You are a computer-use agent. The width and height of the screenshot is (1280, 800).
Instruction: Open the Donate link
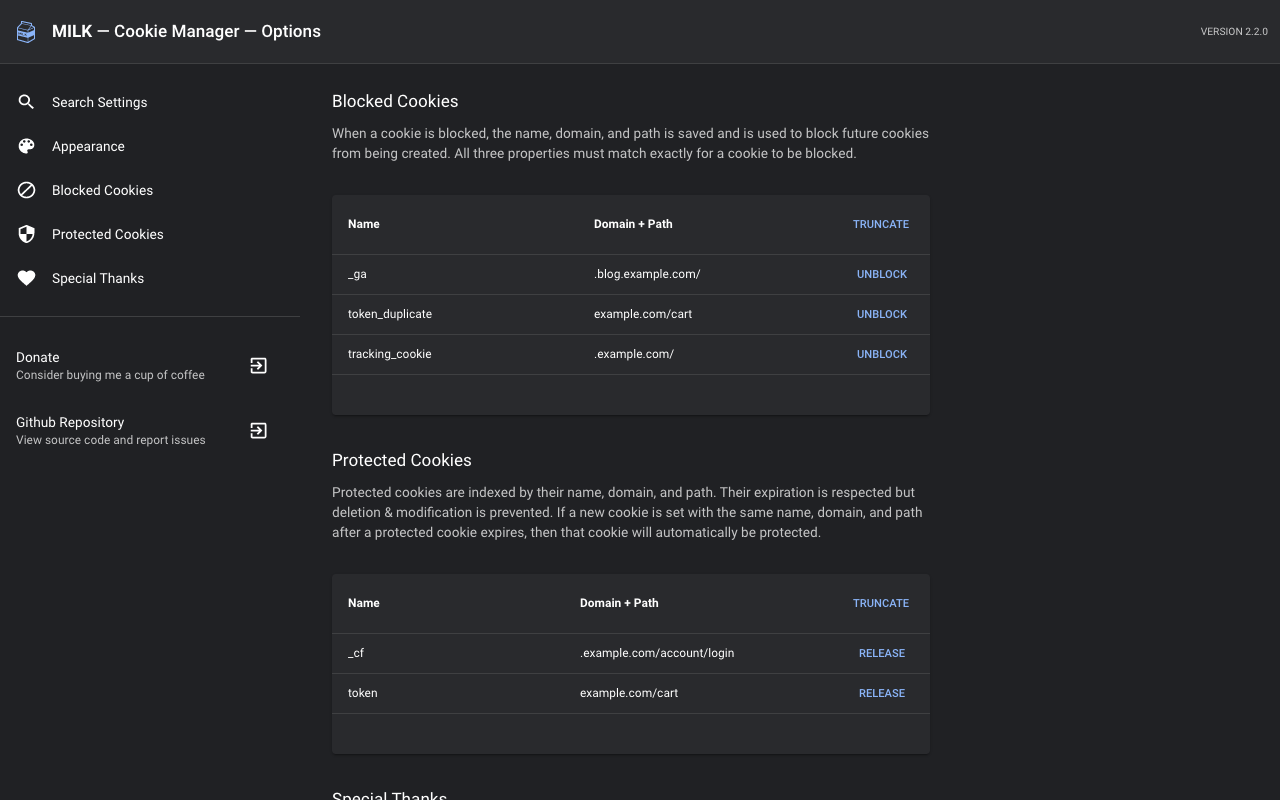(150, 366)
